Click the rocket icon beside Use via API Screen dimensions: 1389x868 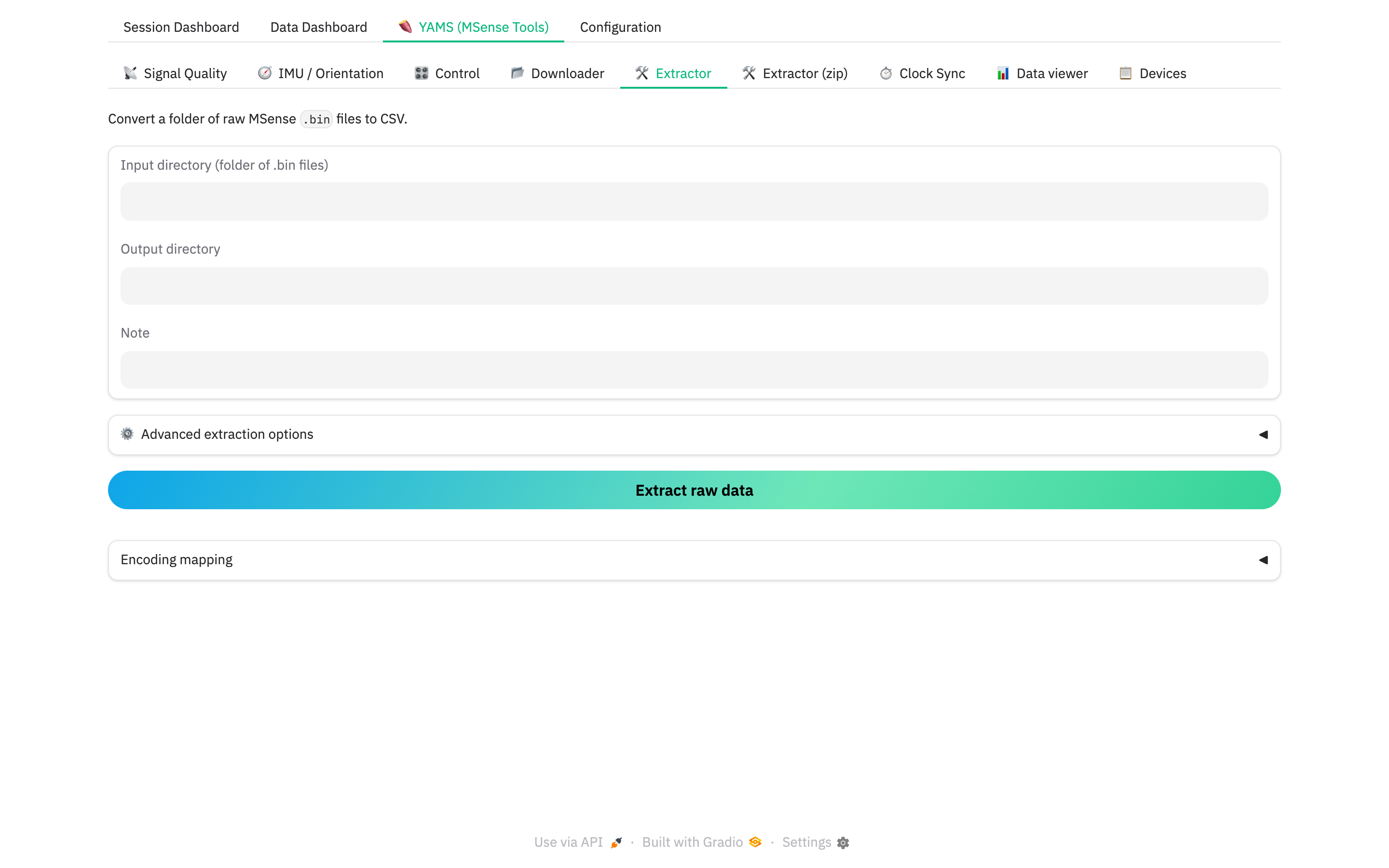pos(616,842)
